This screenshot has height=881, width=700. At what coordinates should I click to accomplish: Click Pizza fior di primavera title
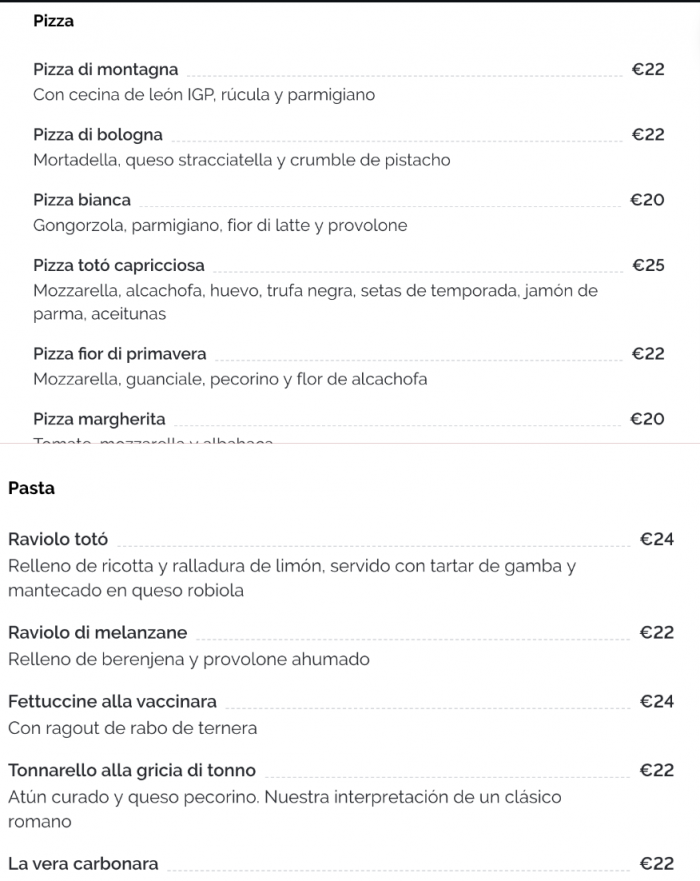pyautogui.click(x=120, y=354)
